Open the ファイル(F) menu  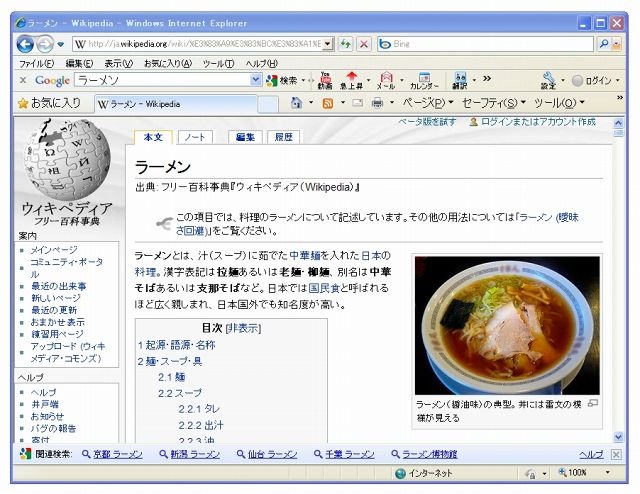[x=36, y=63]
